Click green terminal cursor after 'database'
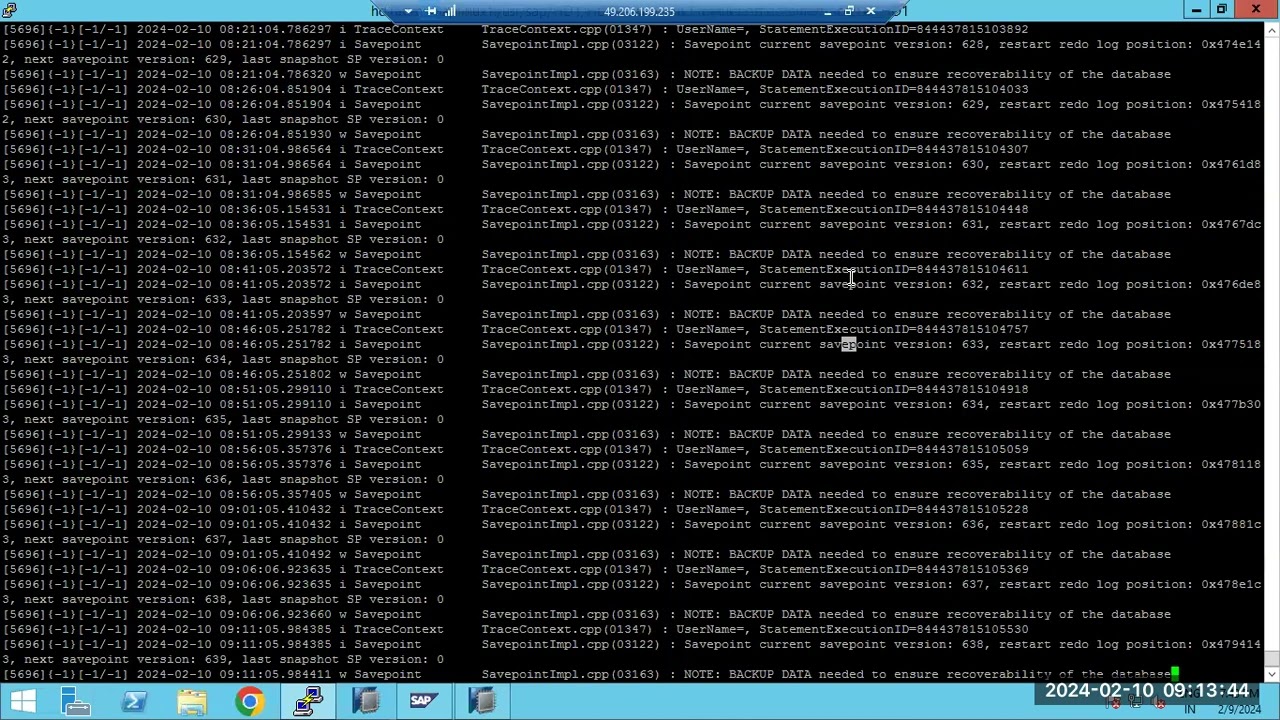This screenshot has width=1280, height=720. pyautogui.click(x=1175, y=674)
